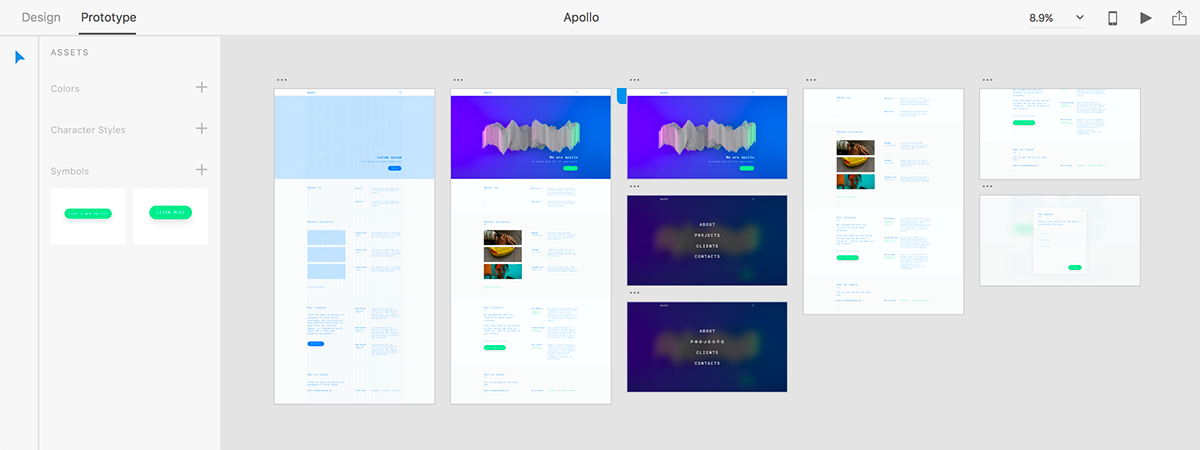Switch to the Design tab

click(41, 17)
